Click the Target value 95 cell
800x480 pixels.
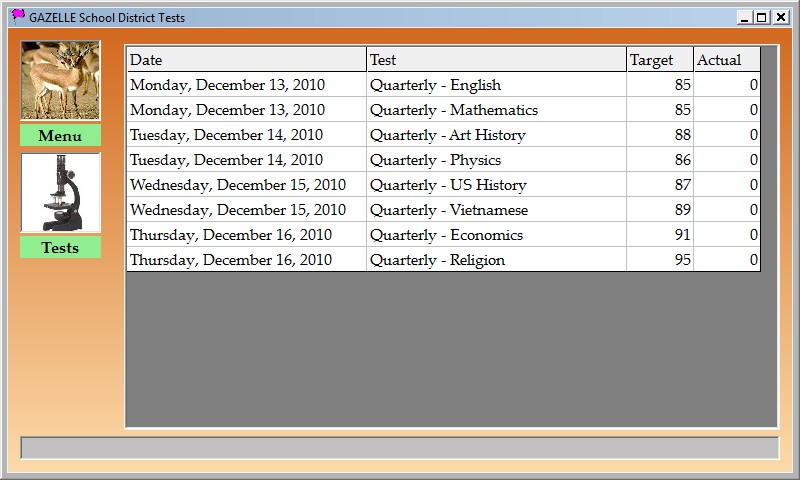click(x=660, y=260)
